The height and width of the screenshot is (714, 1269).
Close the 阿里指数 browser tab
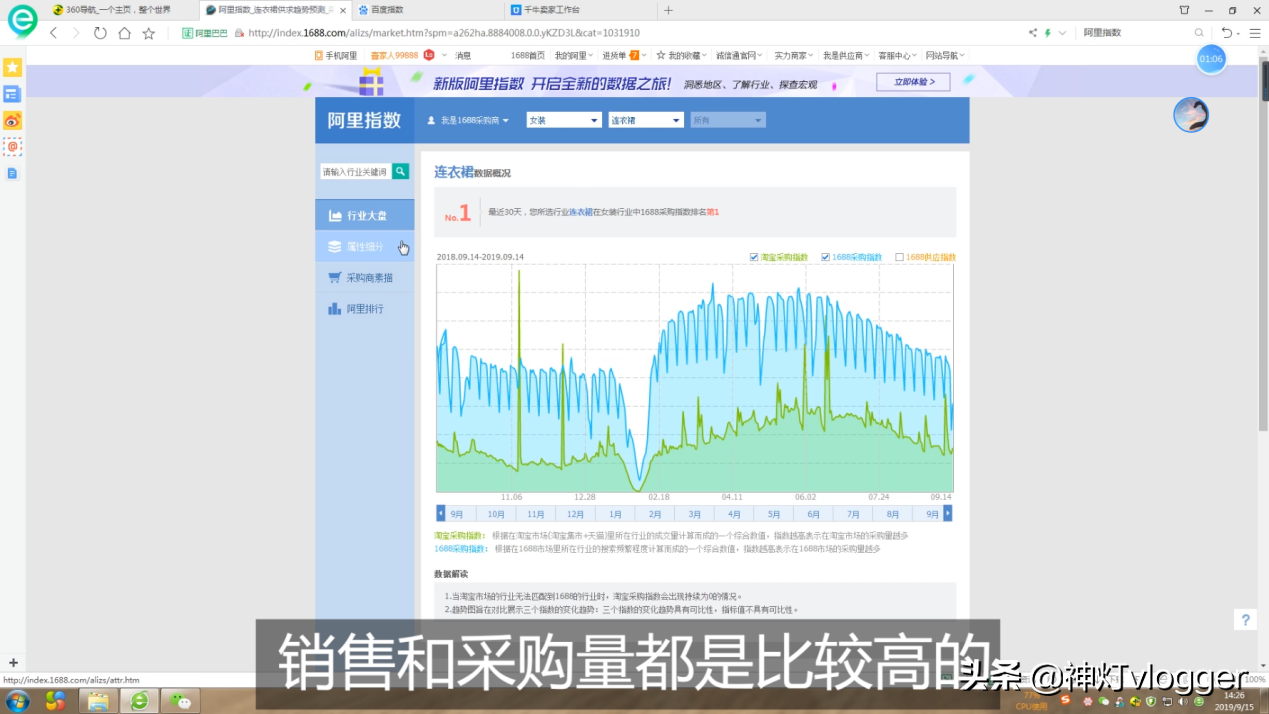coord(343,10)
